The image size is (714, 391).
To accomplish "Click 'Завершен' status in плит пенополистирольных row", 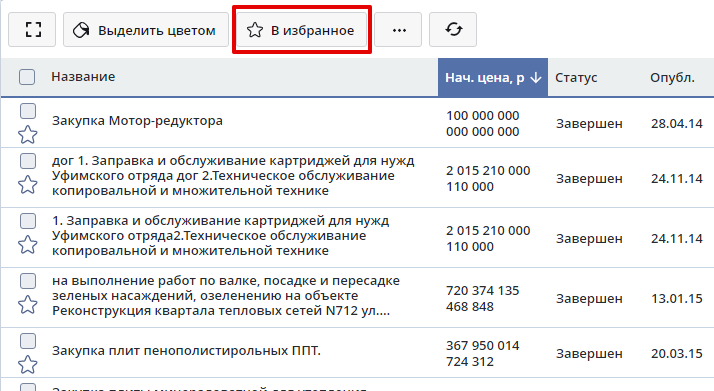I will coord(589,354).
